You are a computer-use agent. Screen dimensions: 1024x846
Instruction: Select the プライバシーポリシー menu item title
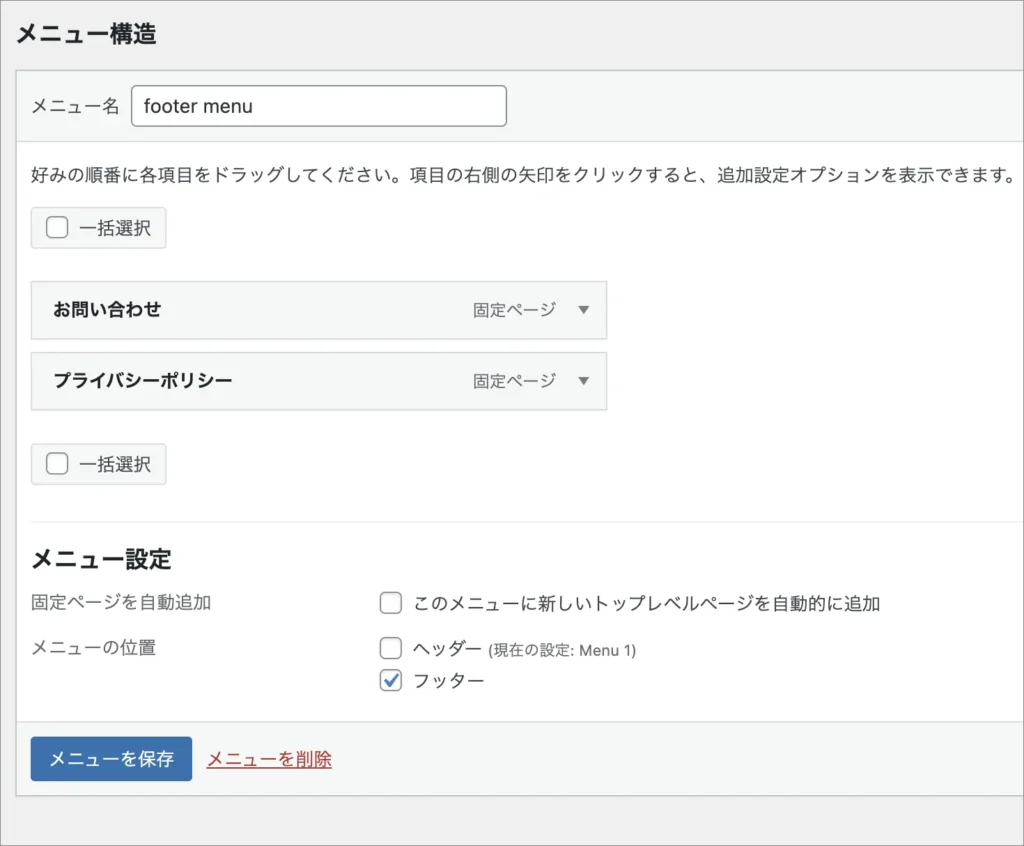click(142, 381)
